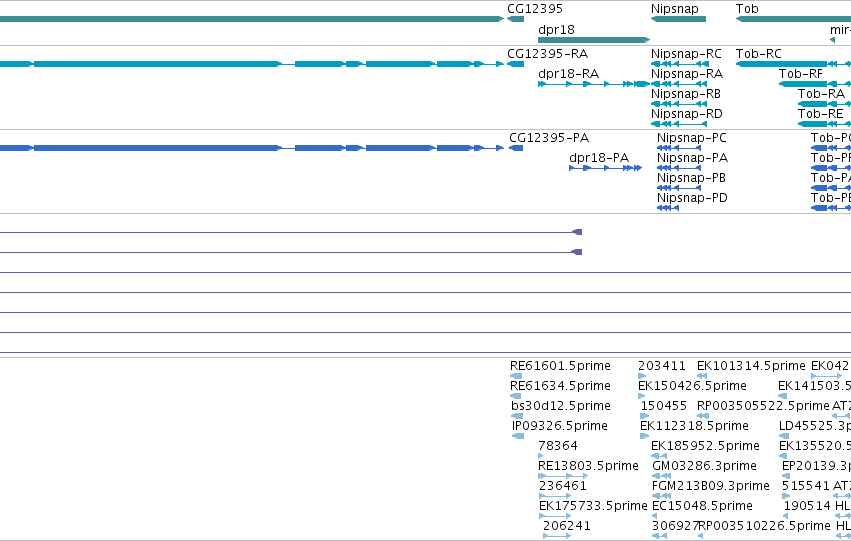Select the CG12395-PA protein block
Image resolution: width=851 pixels, height=541 pixels.
[516, 148]
